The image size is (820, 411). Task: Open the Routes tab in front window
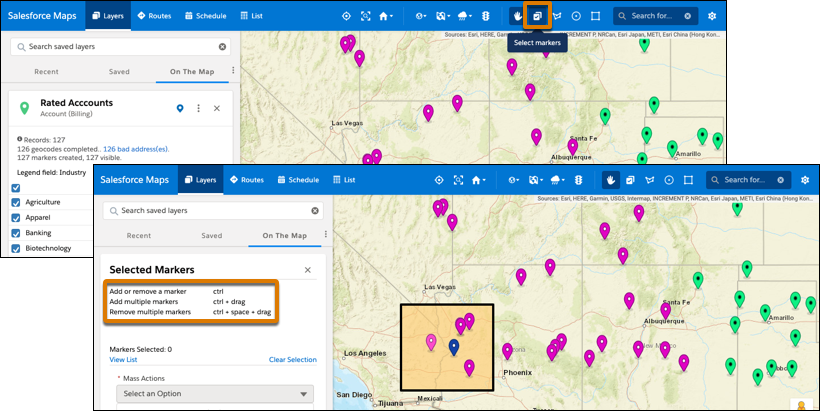pos(247,180)
